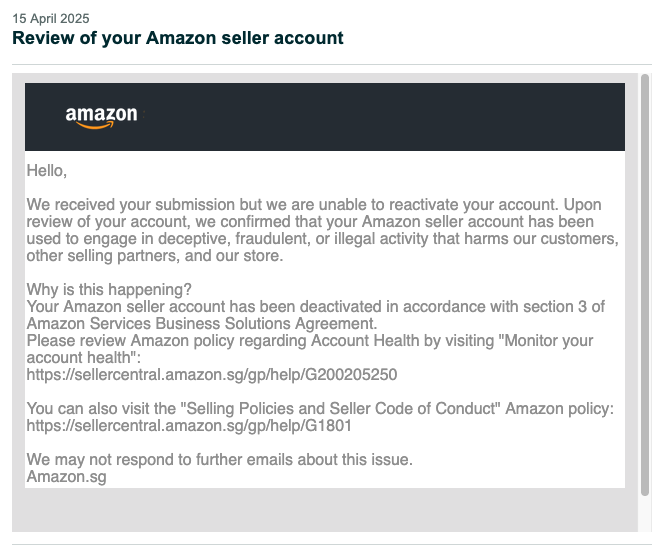Image resolution: width=670 pixels, height=553 pixels.
Task: Click the dark header banner beside the logo
Action: pyautogui.click(x=385, y=117)
